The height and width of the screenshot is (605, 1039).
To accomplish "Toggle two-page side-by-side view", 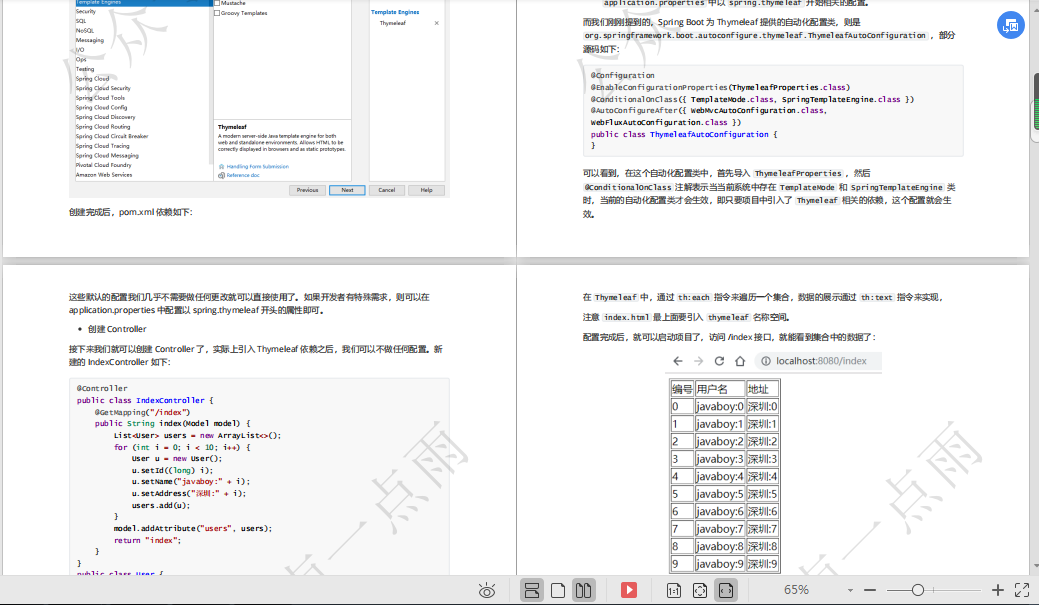I will 584,590.
